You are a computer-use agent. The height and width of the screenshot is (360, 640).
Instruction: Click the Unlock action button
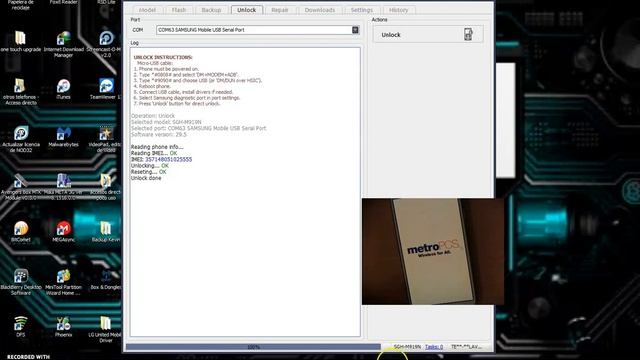tap(428, 35)
